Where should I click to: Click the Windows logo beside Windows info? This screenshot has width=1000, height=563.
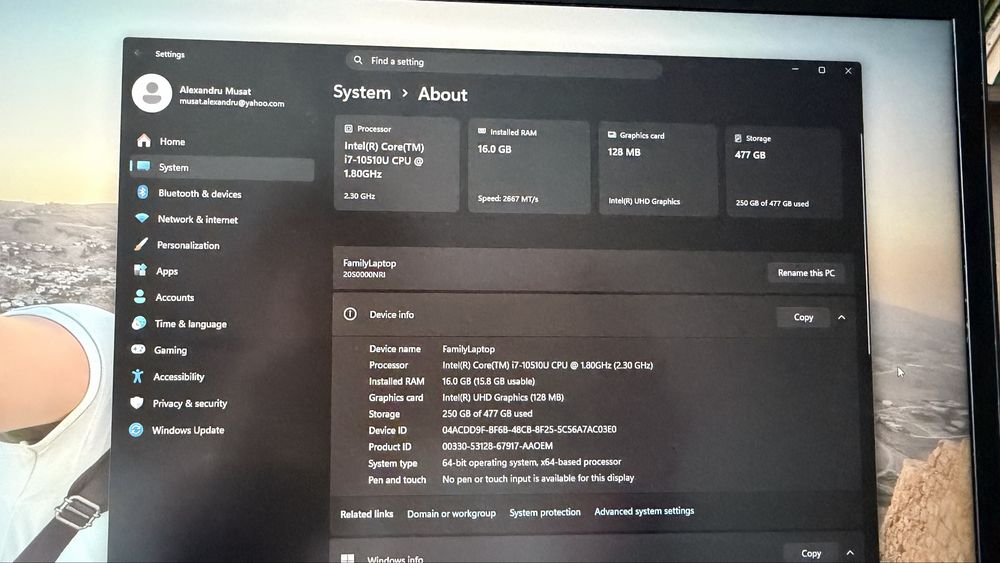(348, 559)
